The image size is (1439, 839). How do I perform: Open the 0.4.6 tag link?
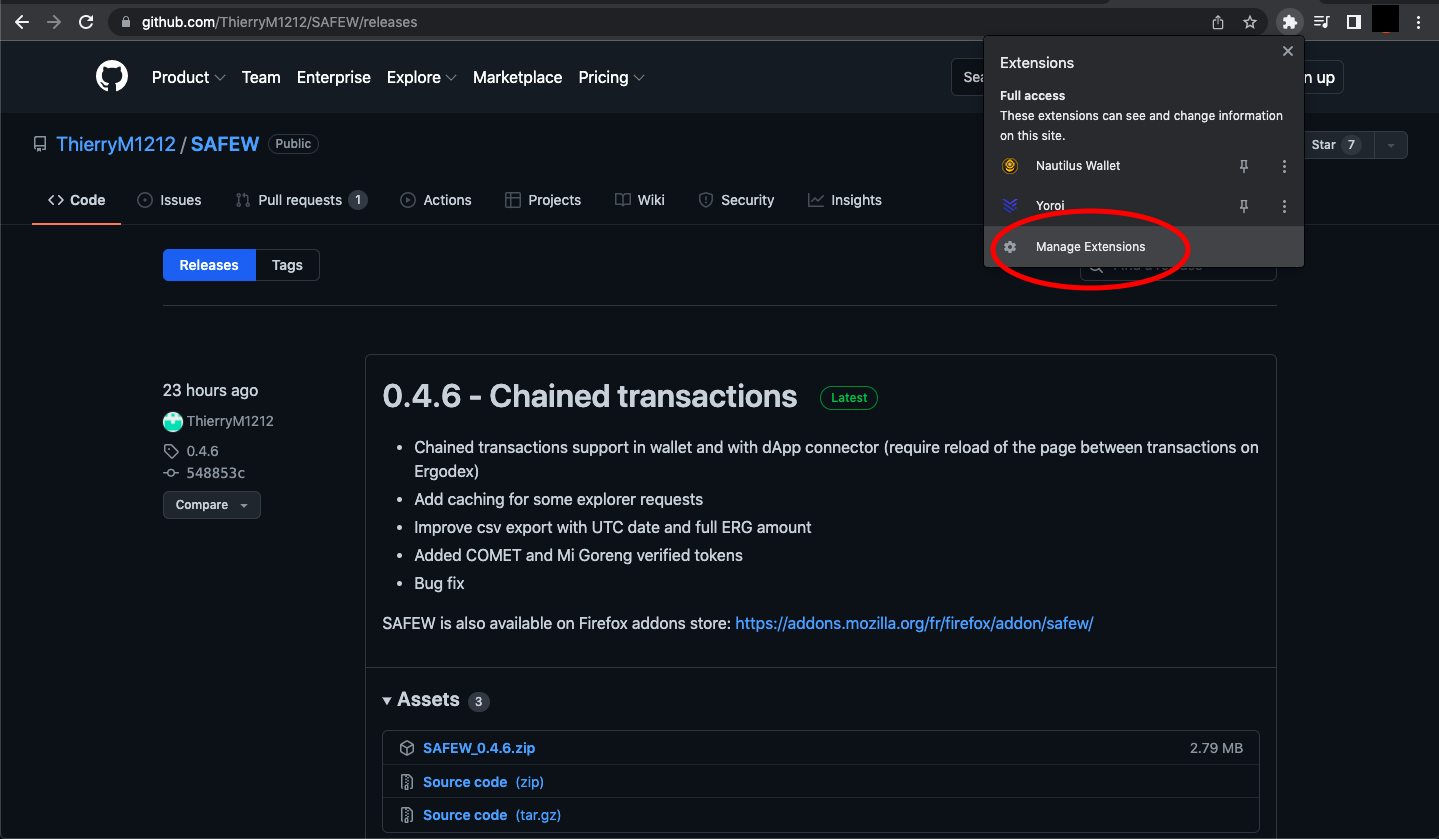pos(202,451)
